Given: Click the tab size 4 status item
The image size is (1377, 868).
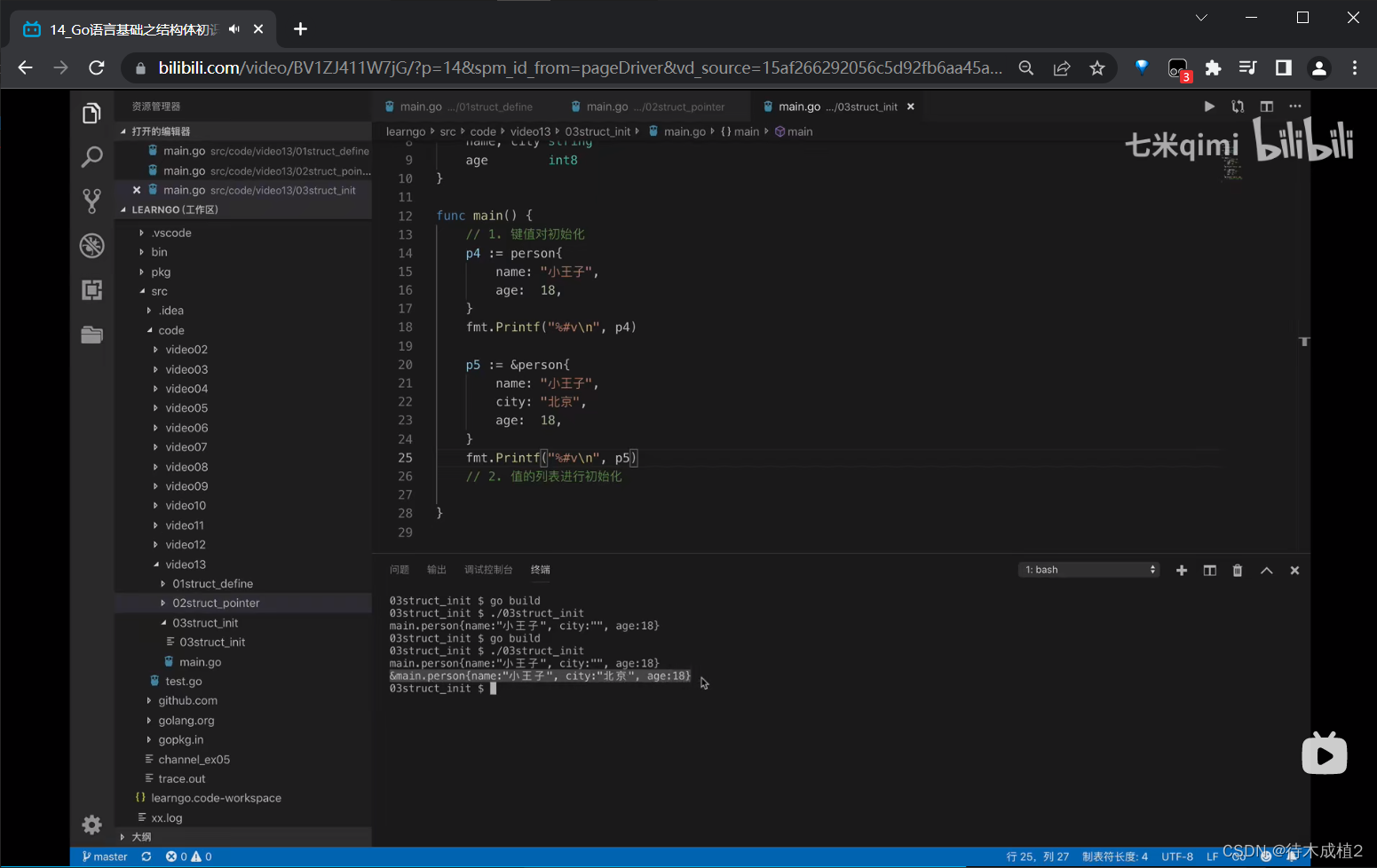Looking at the screenshot, I should [x=1115, y=856].
